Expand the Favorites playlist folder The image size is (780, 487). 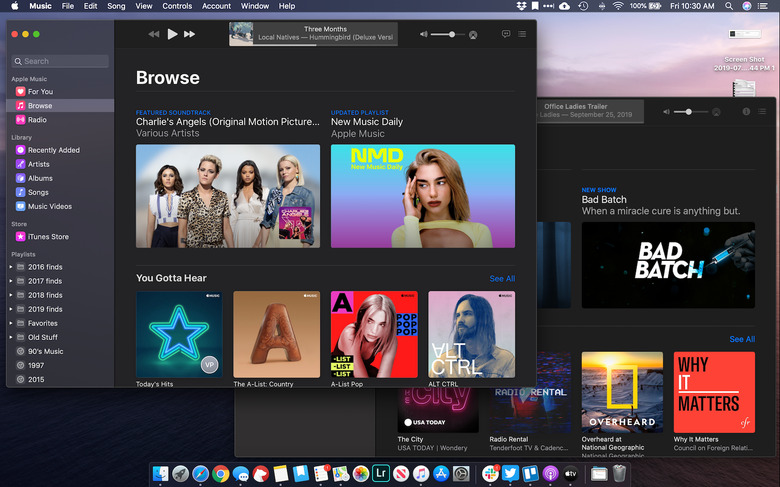11,323
